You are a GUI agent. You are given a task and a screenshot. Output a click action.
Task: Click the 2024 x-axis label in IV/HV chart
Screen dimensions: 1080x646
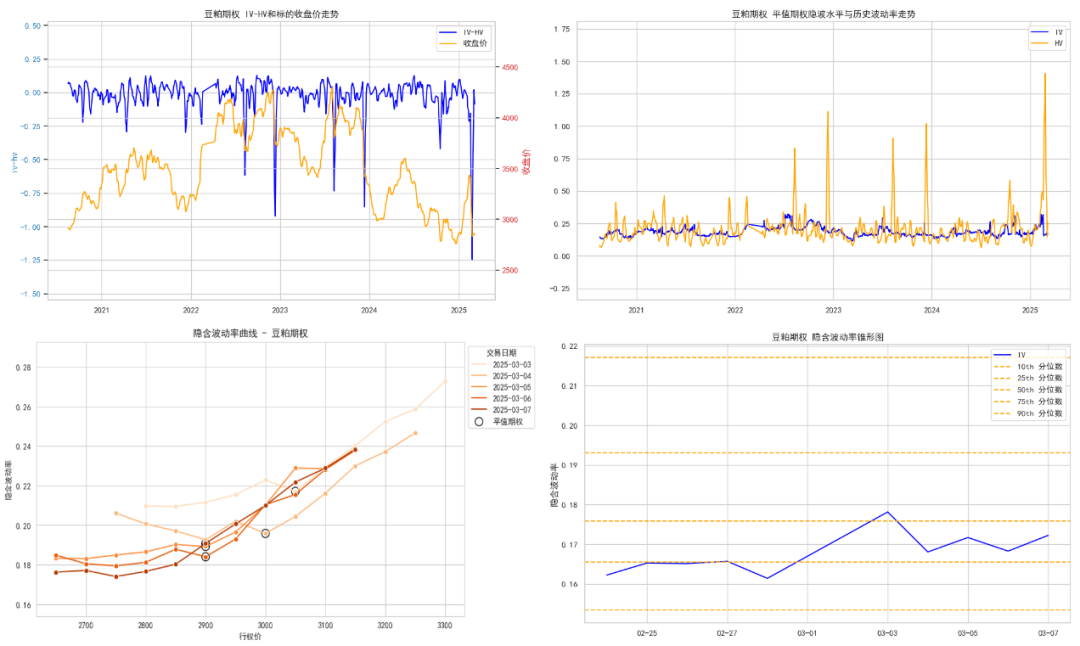(931, 311)
